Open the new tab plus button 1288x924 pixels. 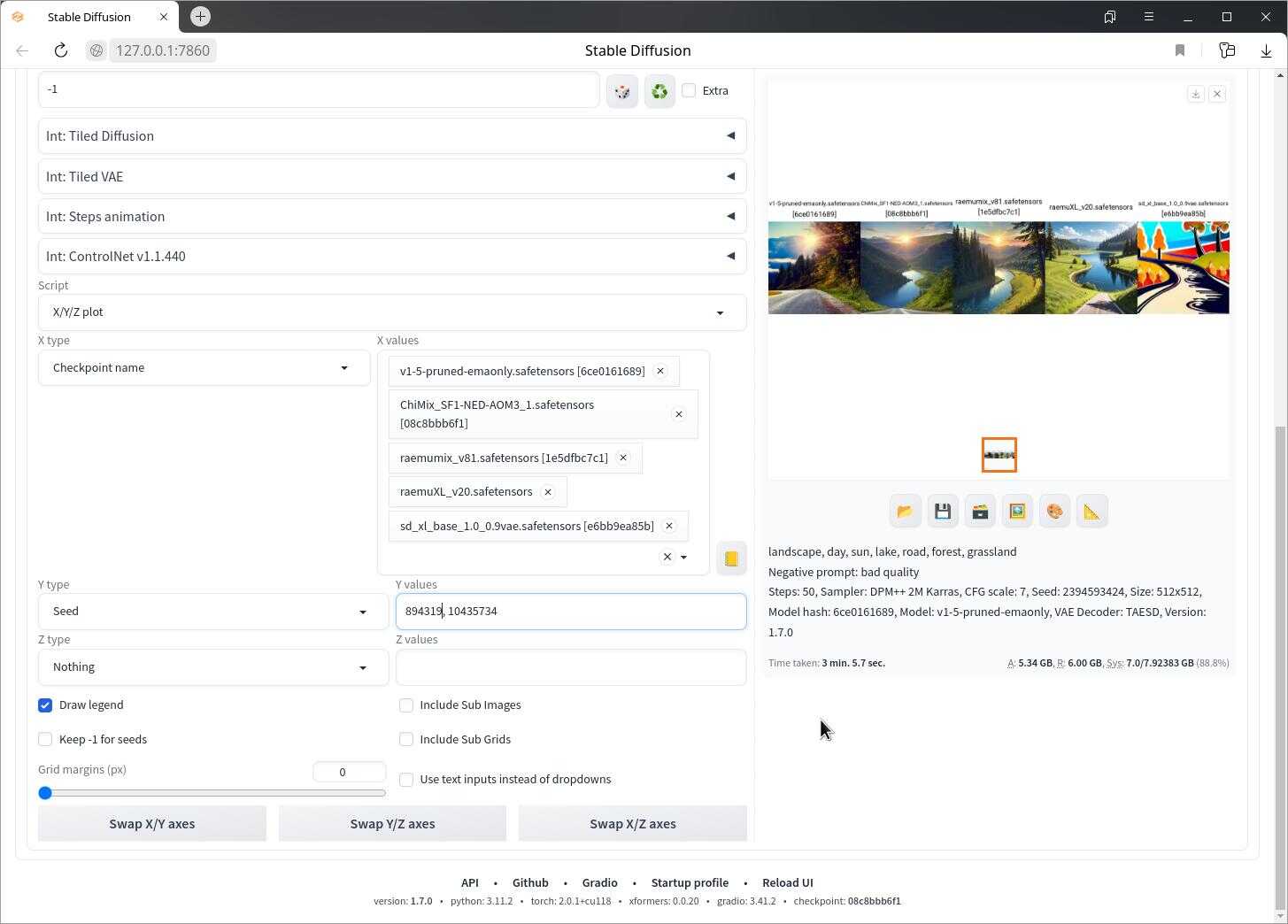[200, 16]
